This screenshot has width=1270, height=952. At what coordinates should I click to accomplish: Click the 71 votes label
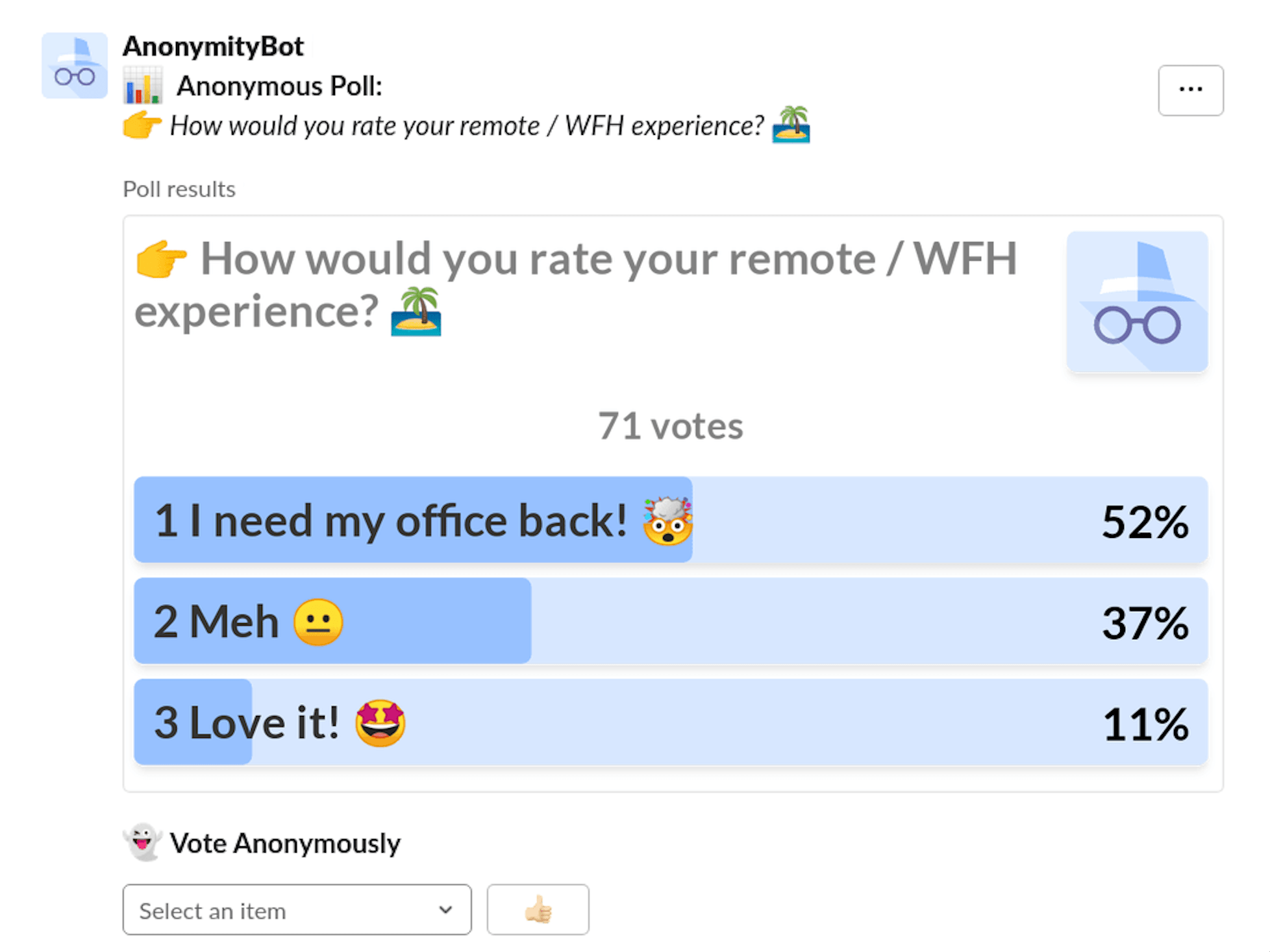[x=669, y=426]
